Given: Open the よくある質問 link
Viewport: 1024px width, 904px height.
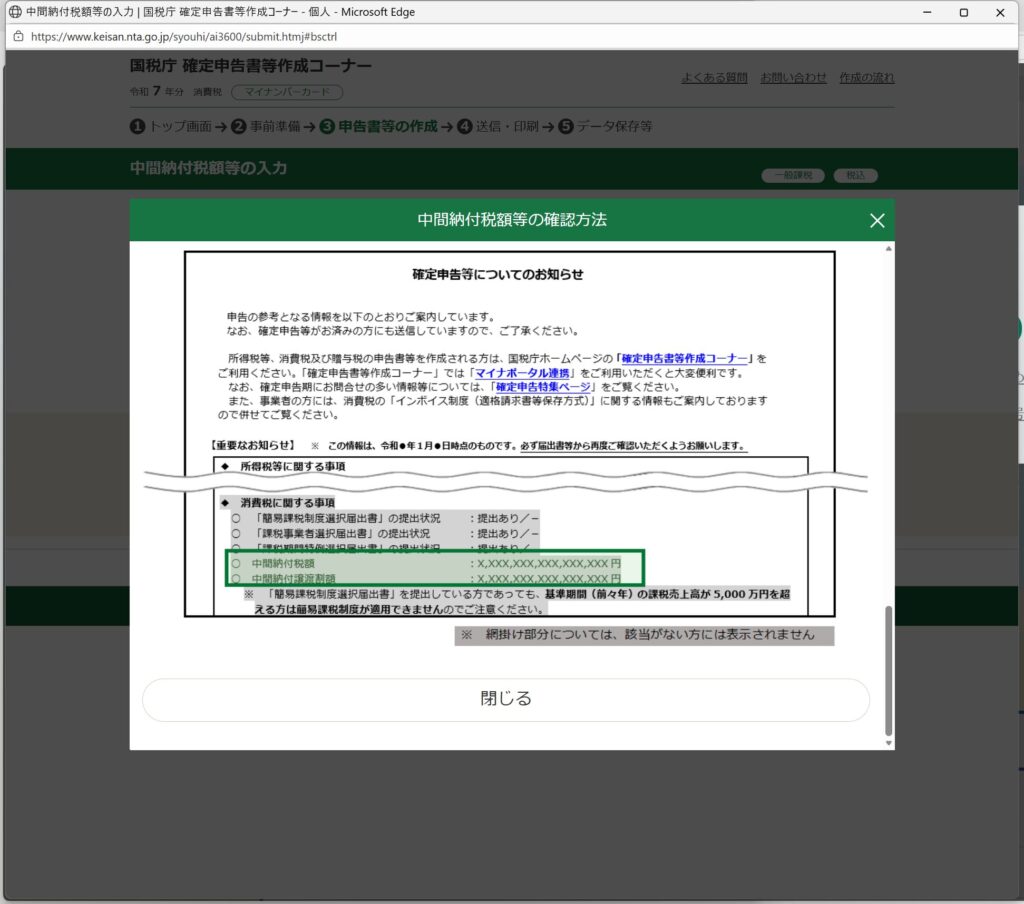Looking at the screenshot, I should click(714, 78).
